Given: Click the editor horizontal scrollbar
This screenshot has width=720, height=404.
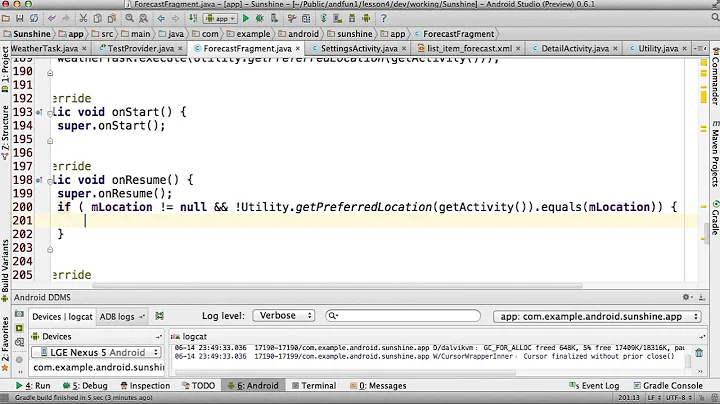Looking at the screenshot, I should click(x=338, y=286).
